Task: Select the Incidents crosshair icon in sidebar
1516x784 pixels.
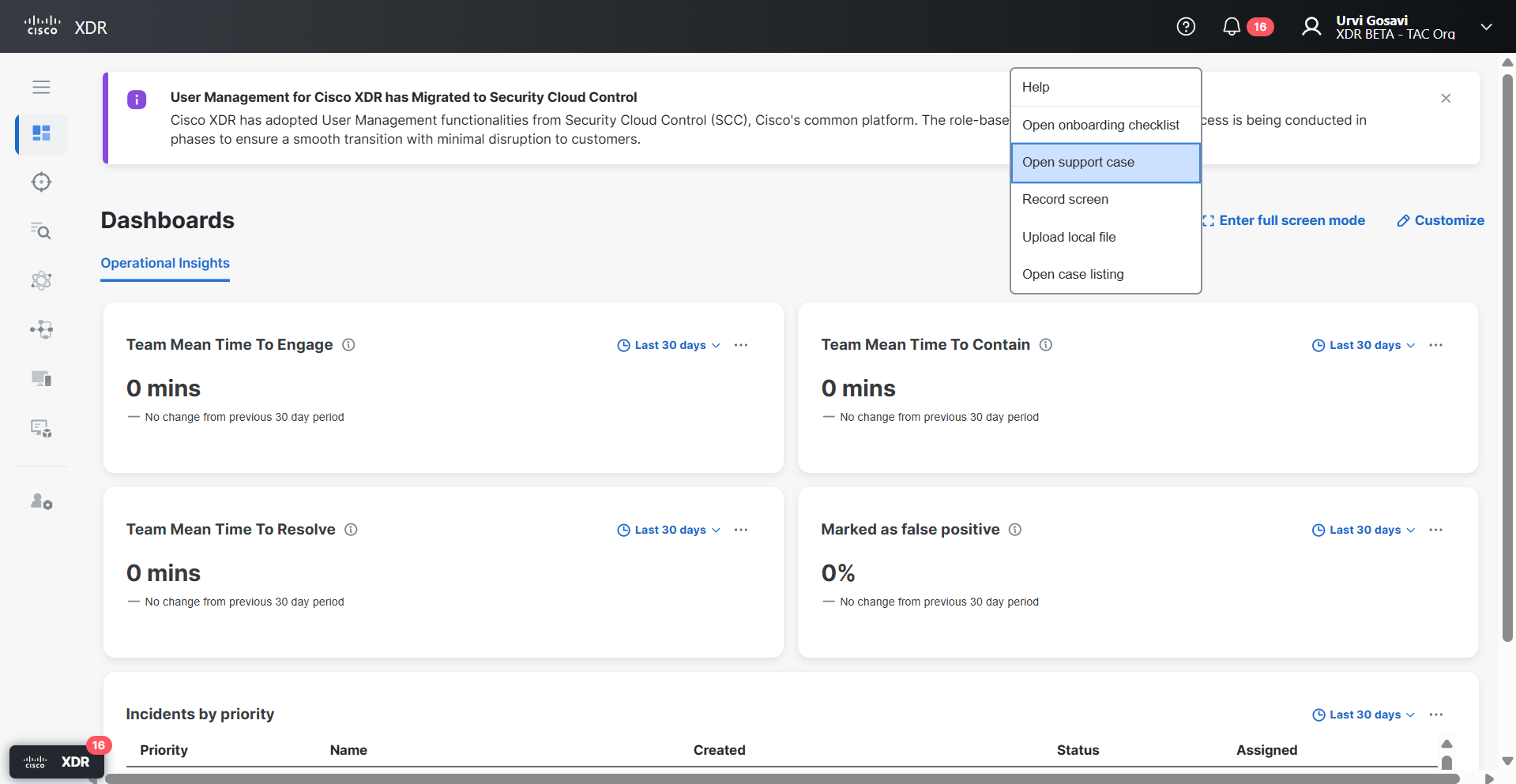Action: point(41,182)
